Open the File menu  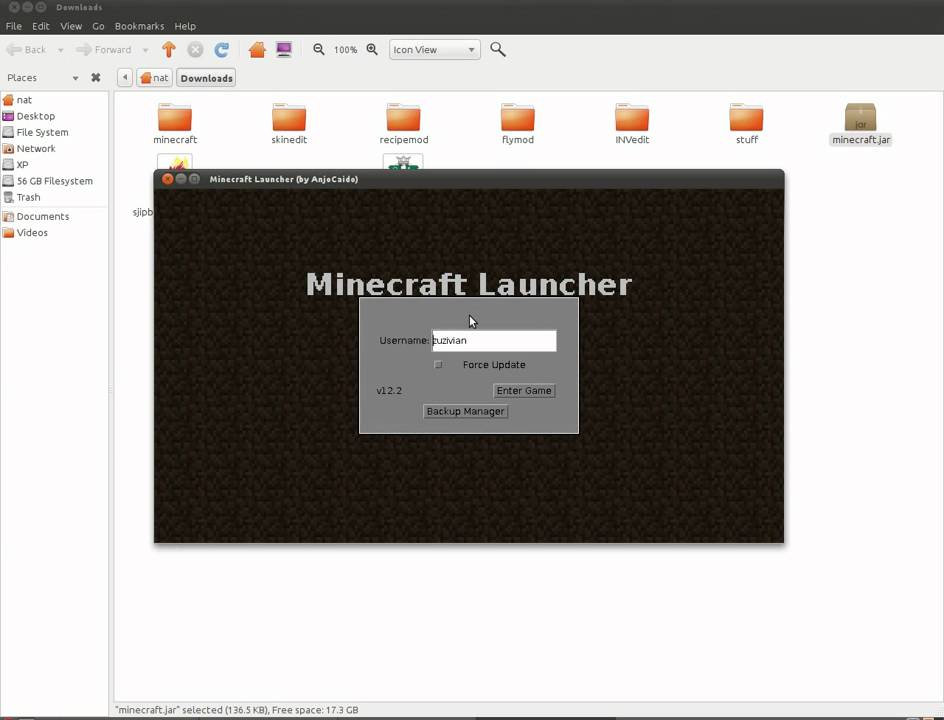pyautogui.click(x=13, y=26)
